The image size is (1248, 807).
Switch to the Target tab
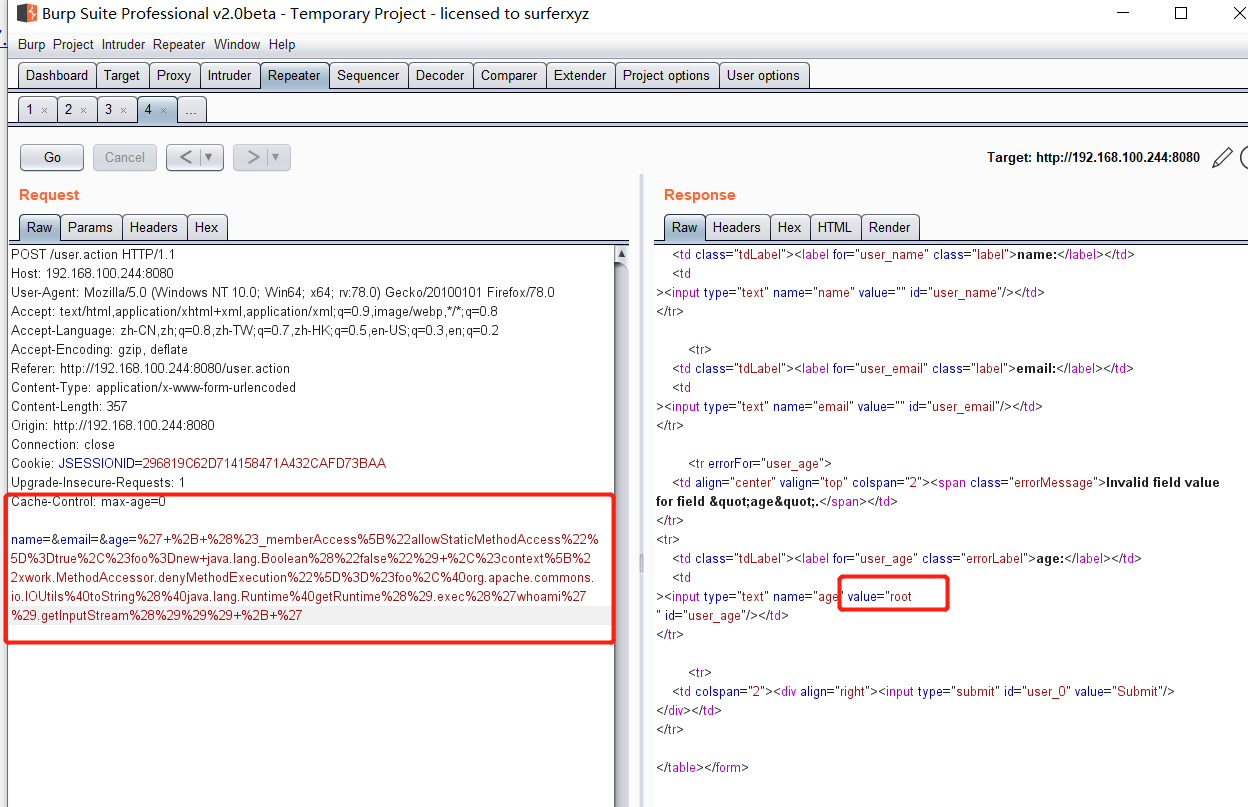click(122, 75)
